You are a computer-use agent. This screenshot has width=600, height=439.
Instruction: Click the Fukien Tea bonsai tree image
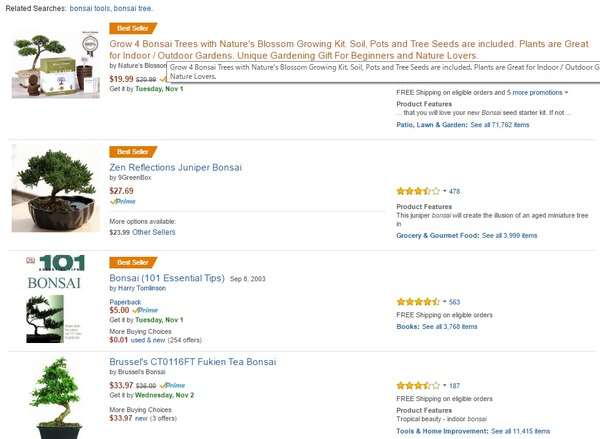(56, 395)
